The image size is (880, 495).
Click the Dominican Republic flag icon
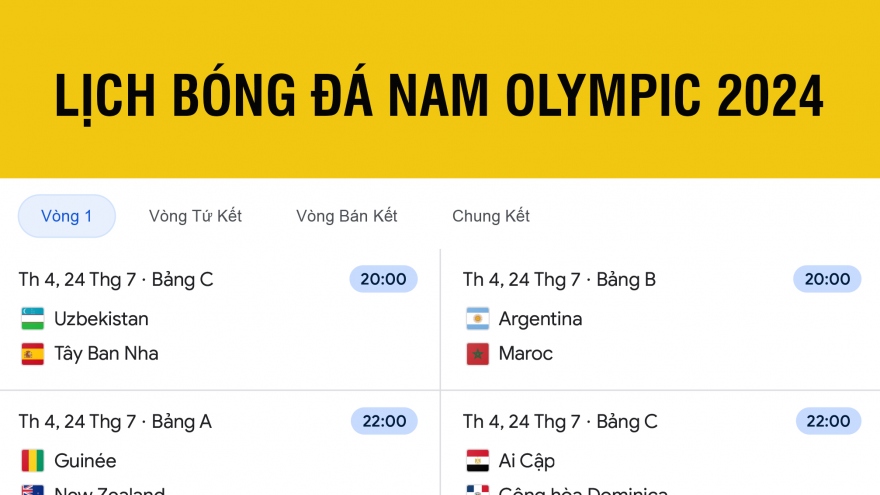click(x=478, y=490)
